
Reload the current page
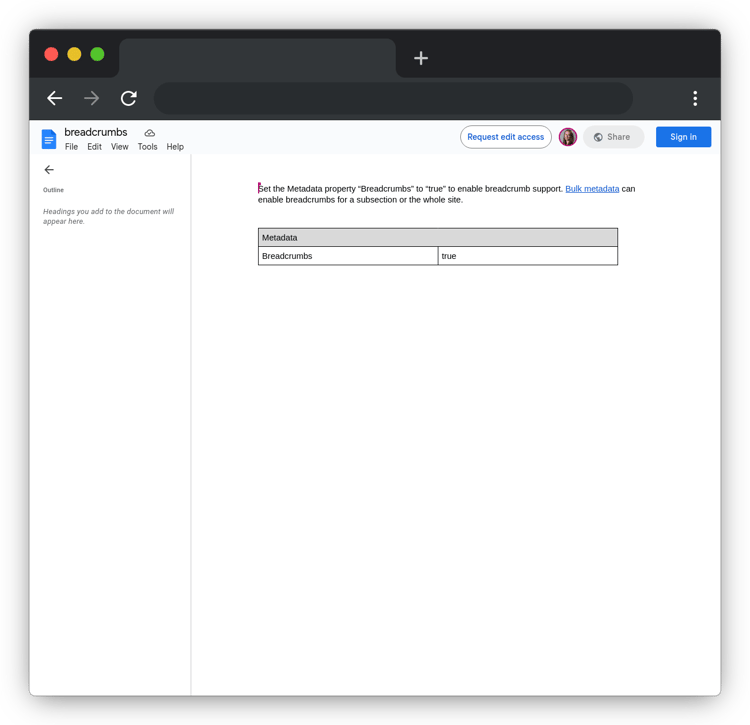click(129, 98)
